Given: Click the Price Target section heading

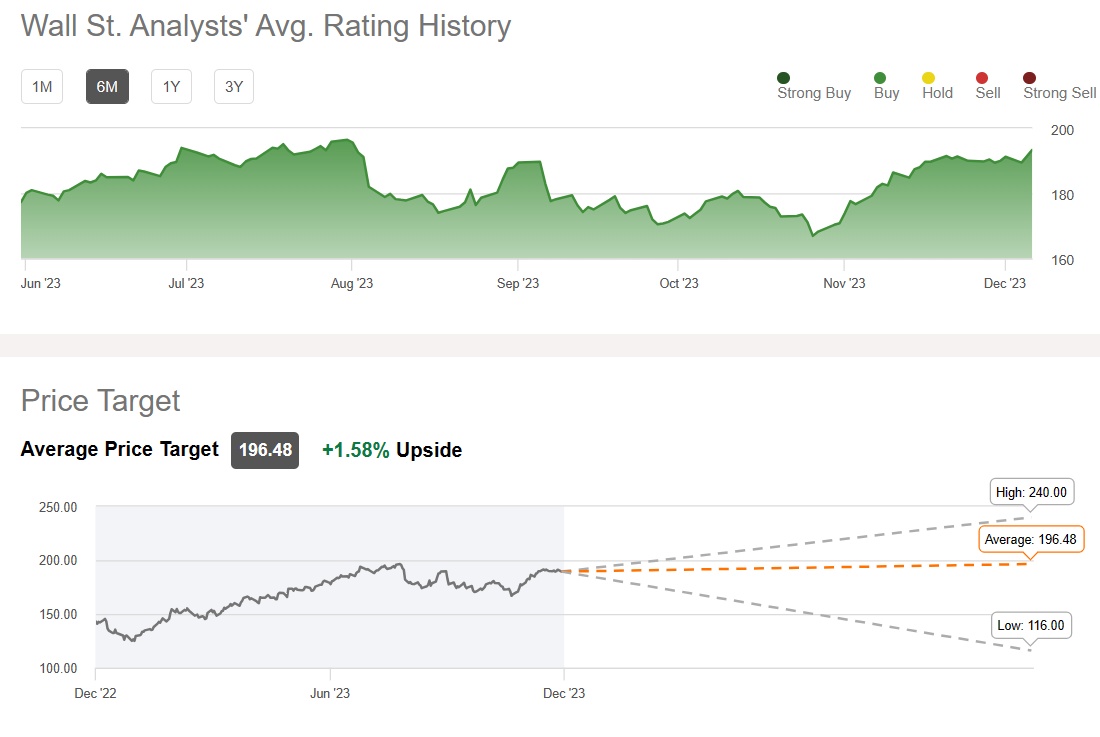Looking at the screenshot, I should coord(100,401).
